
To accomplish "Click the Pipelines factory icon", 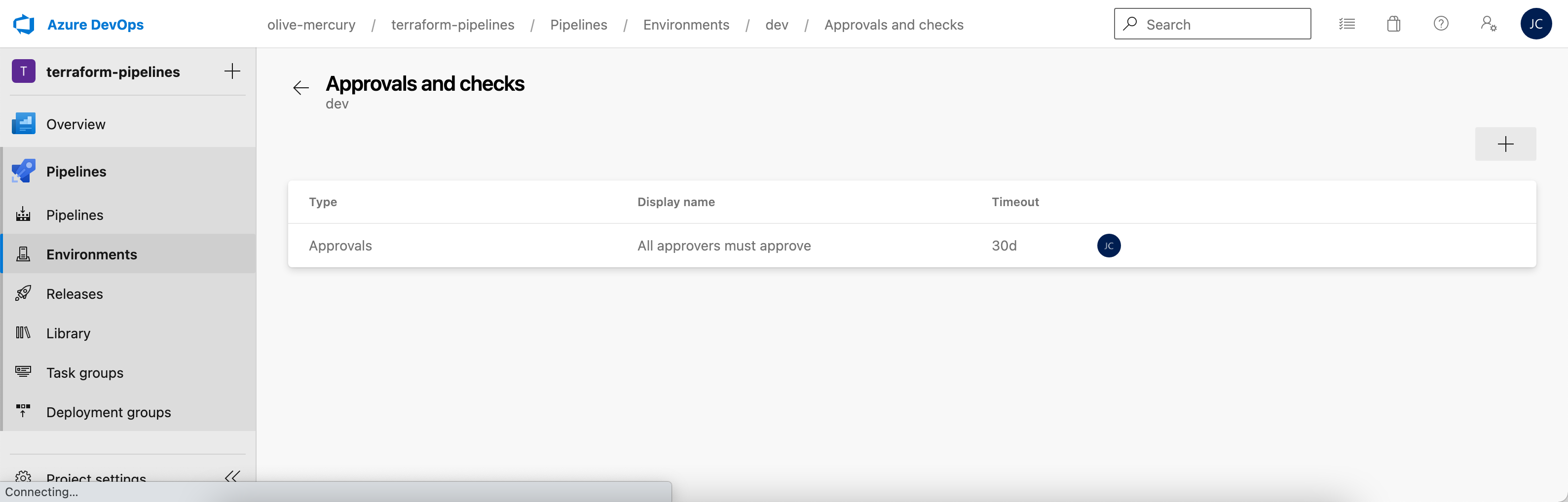I will pyautogui.click(x=23, y=214).
